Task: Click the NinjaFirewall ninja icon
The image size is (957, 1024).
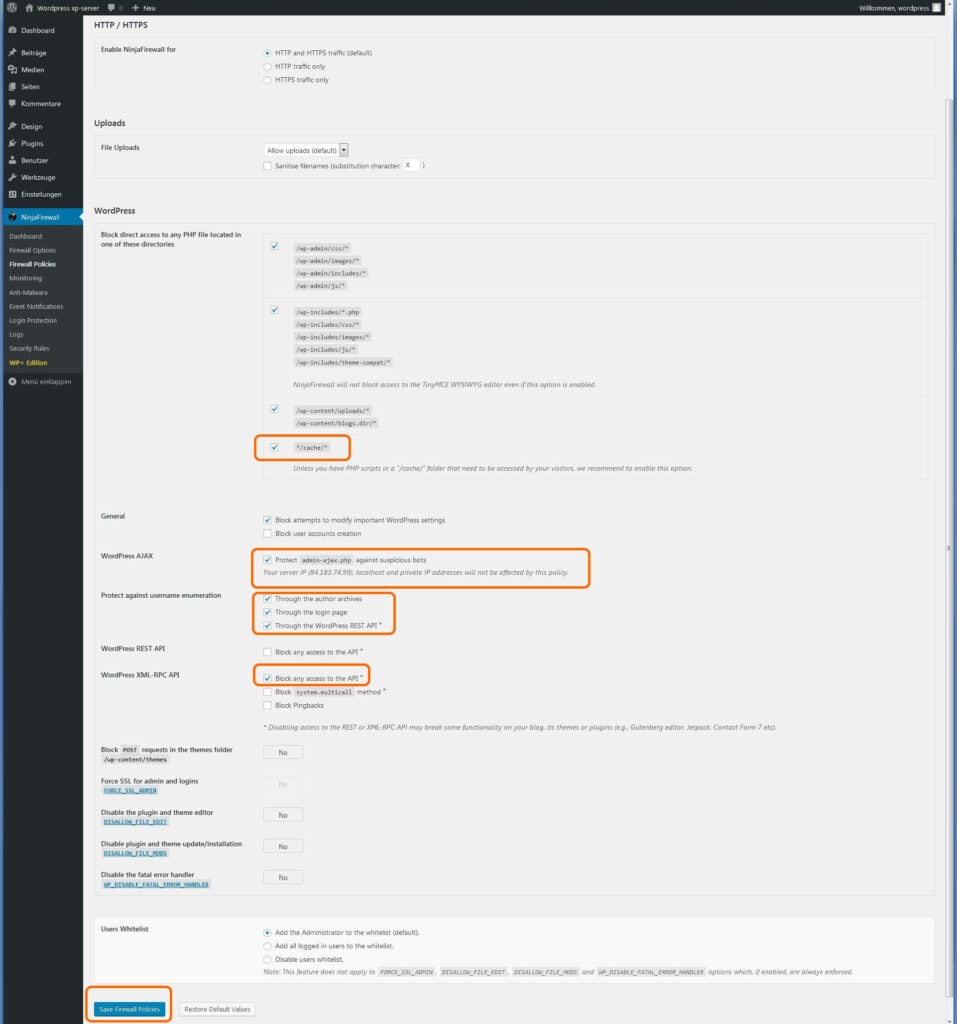Action: click(x=12, y=217)
